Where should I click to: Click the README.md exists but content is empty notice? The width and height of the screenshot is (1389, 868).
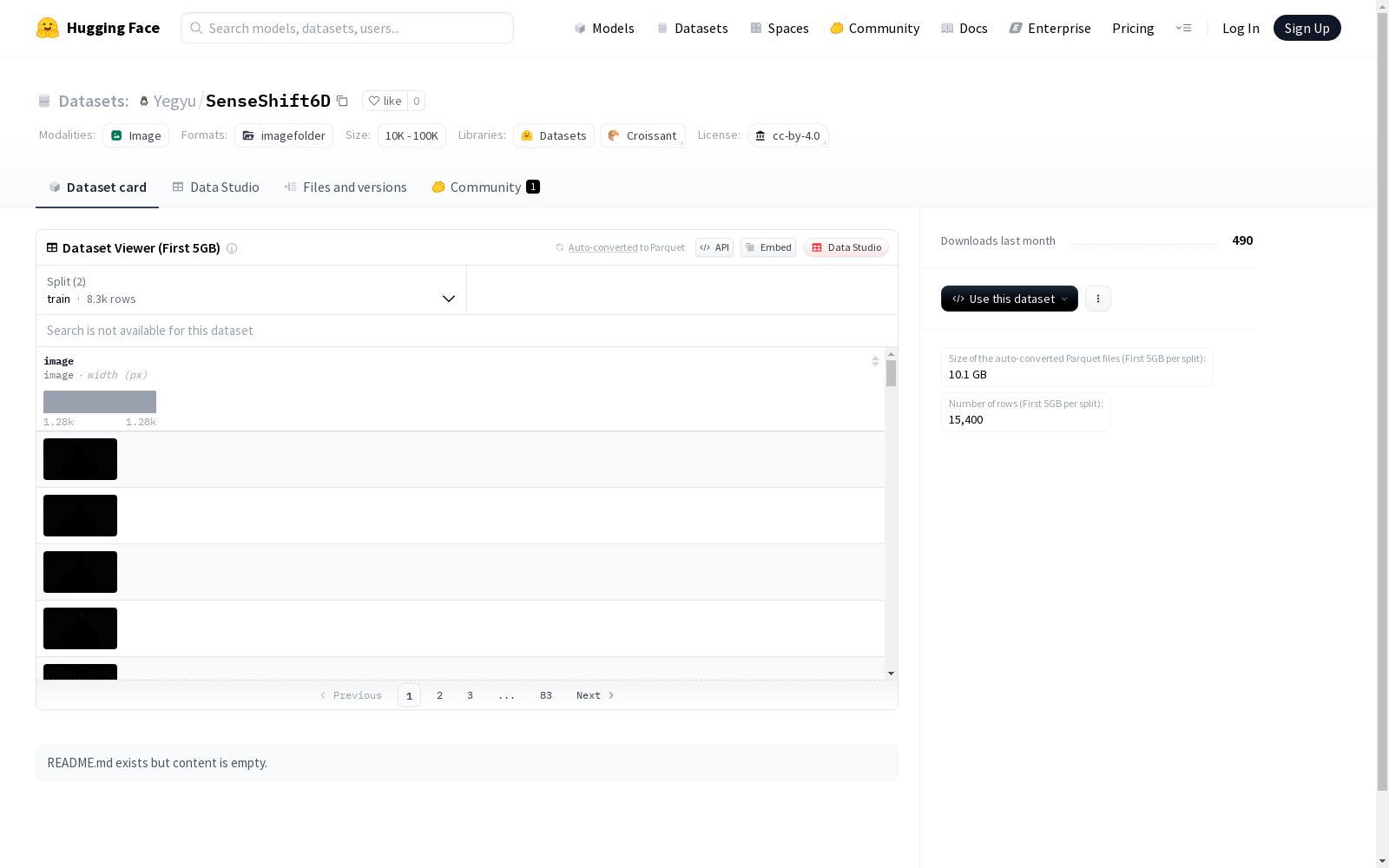[x=467, y=763]
